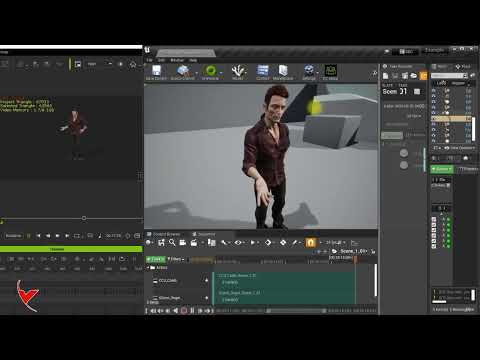
Task: Click the green Timeline bar in left window
Action: 71,249
